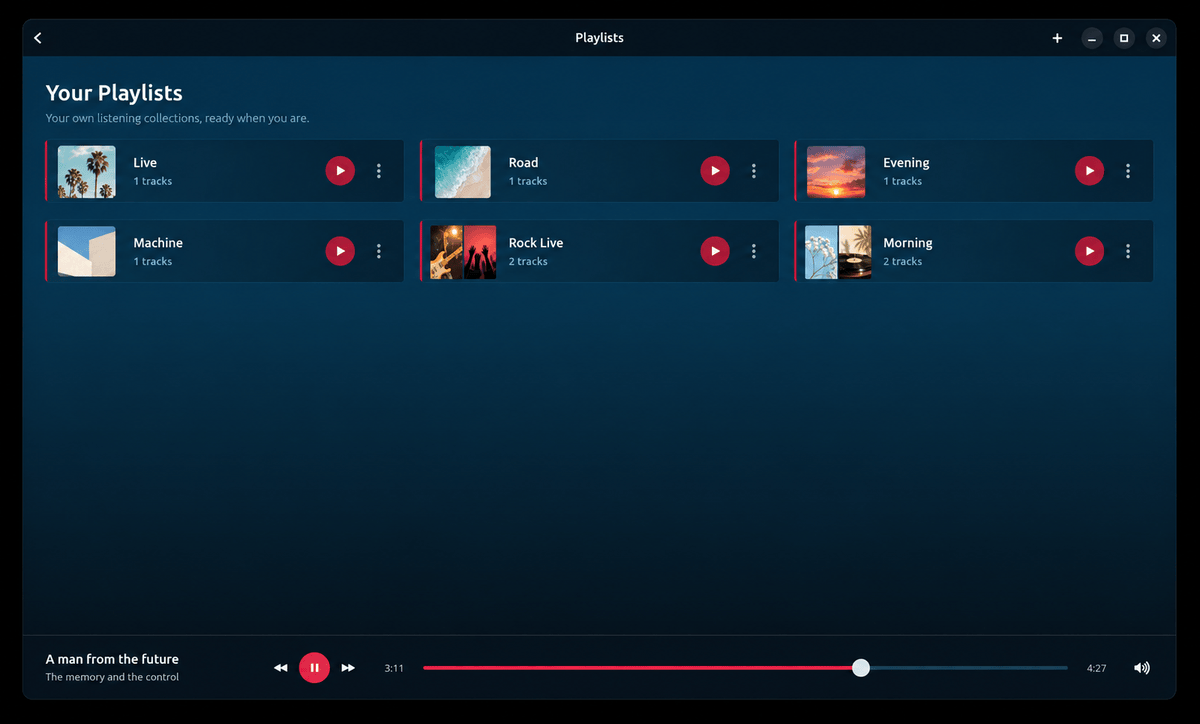The width and height of the screenshot is (1200, 724).
Task: Click the playback progress slider knob
Action: coord(861,668)
